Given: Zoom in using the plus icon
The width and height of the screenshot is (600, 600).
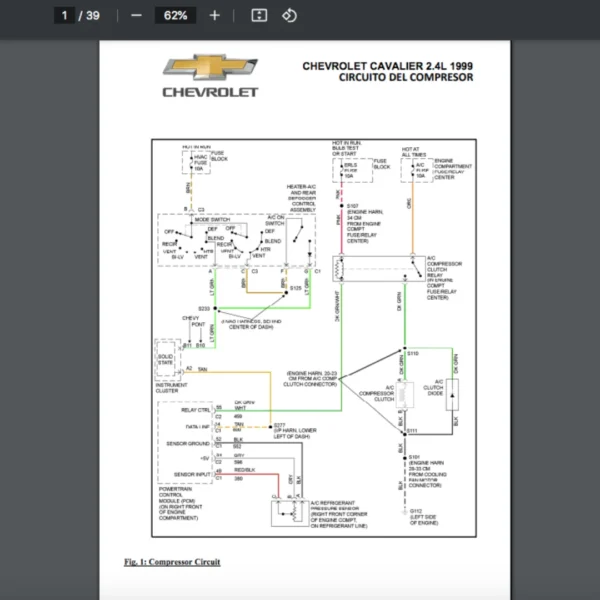Looking at the screenshot, I should point(215,16).
